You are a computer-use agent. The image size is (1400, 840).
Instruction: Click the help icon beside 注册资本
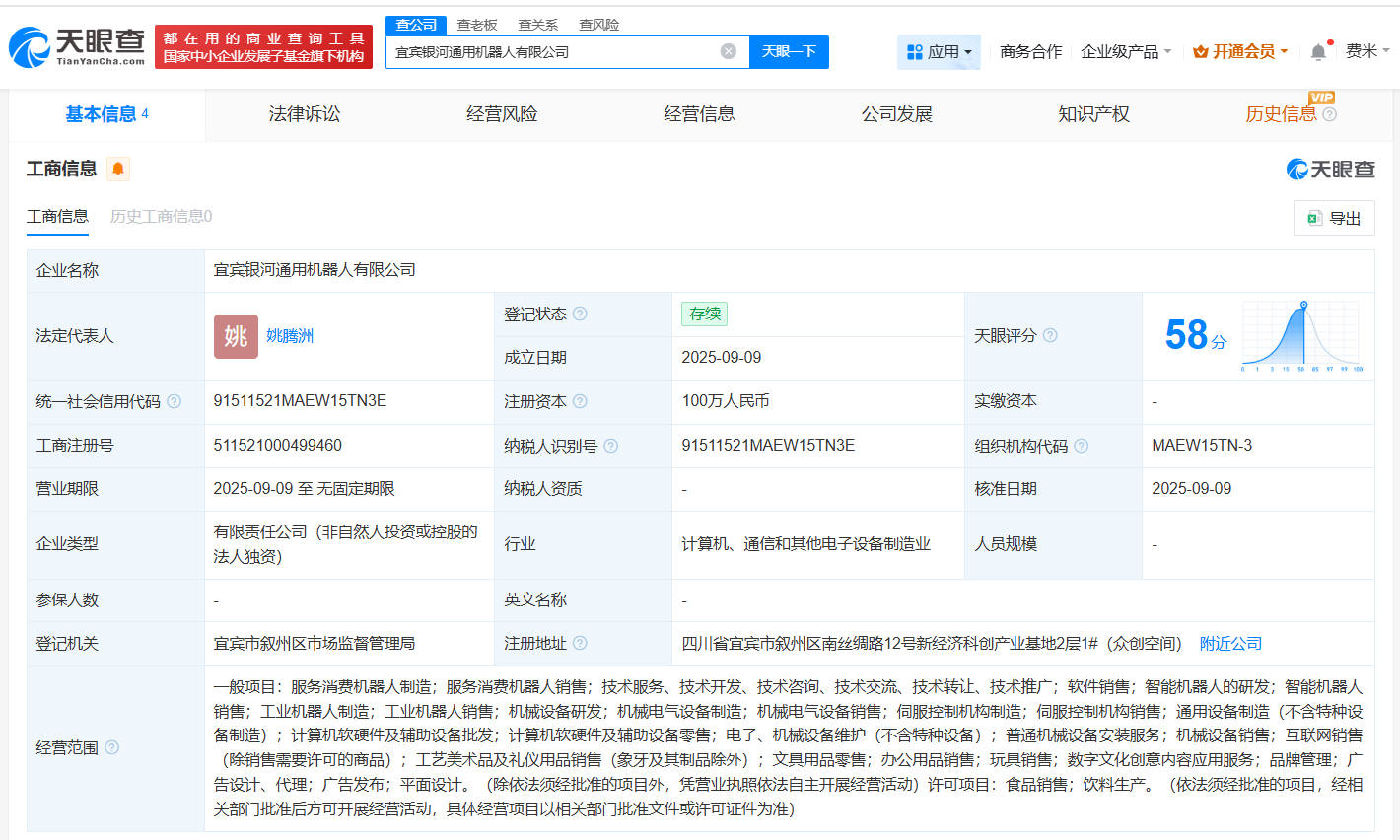(x=582, y=401)
